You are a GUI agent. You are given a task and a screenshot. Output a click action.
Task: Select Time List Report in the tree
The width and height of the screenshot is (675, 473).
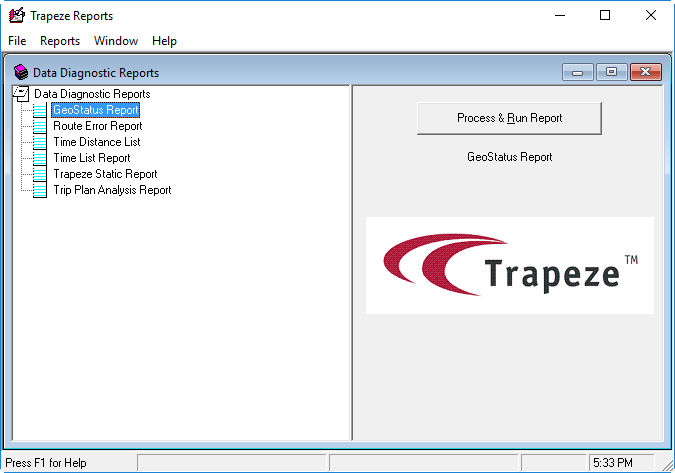click(92, 158)
